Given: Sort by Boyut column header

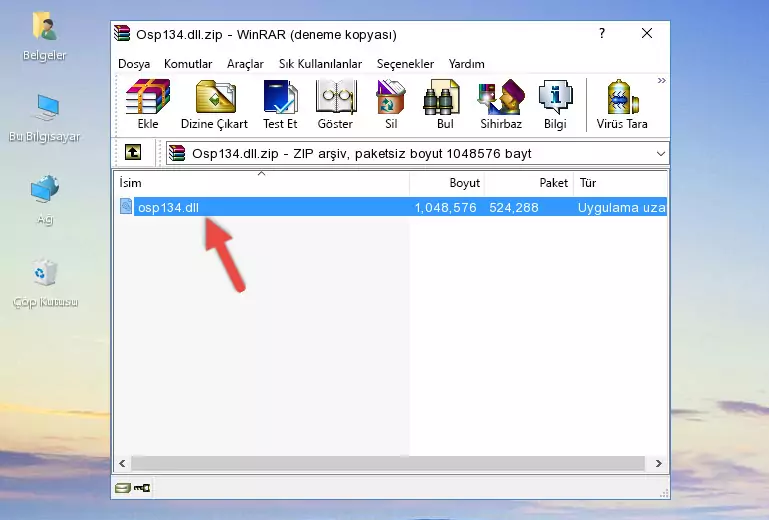Looking at the screenshot, I should click(447, 183).
